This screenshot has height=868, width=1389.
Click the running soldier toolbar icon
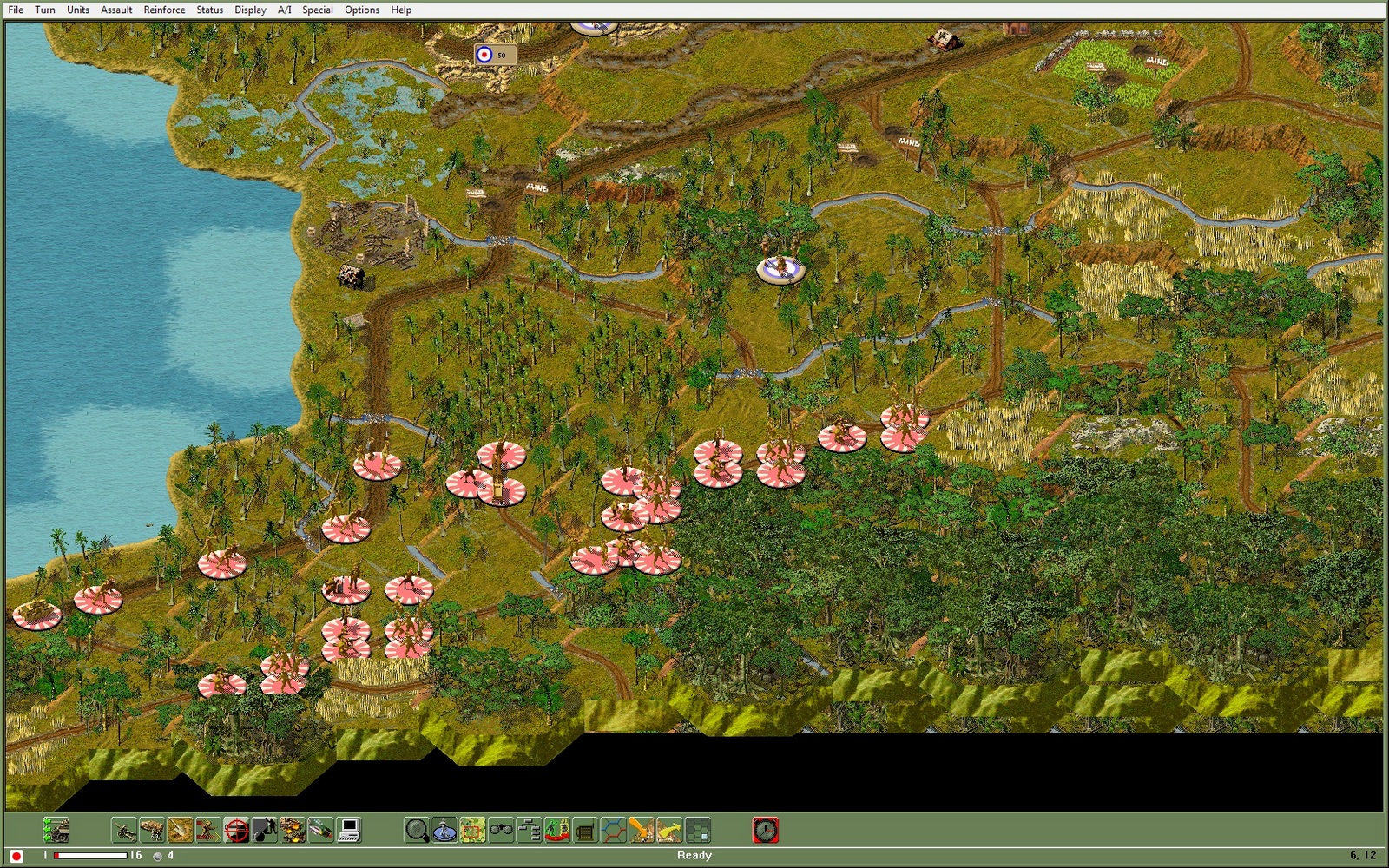pyautogui.click(x=207, y=831)
